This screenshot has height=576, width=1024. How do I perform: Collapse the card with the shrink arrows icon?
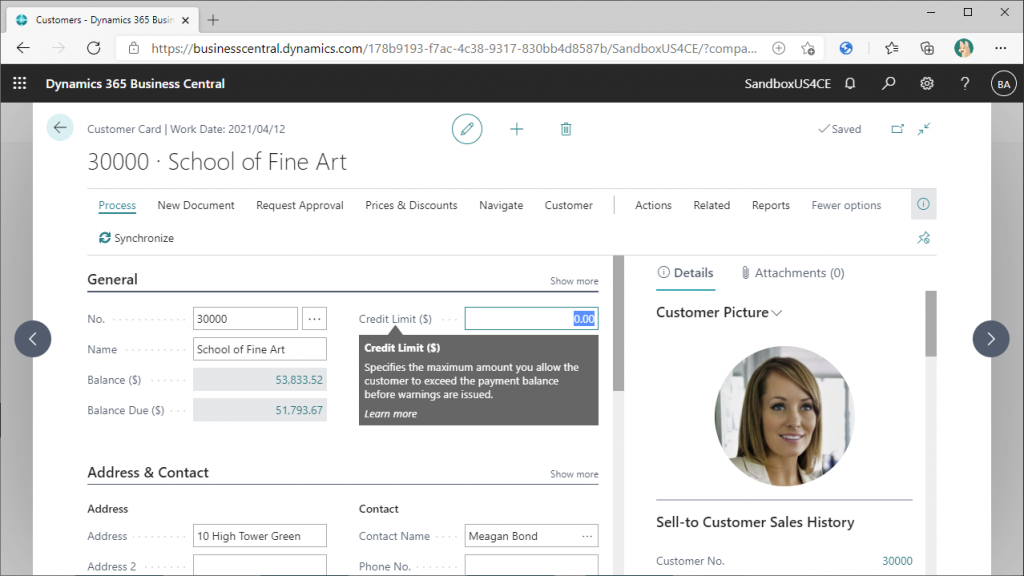(923, 129)
